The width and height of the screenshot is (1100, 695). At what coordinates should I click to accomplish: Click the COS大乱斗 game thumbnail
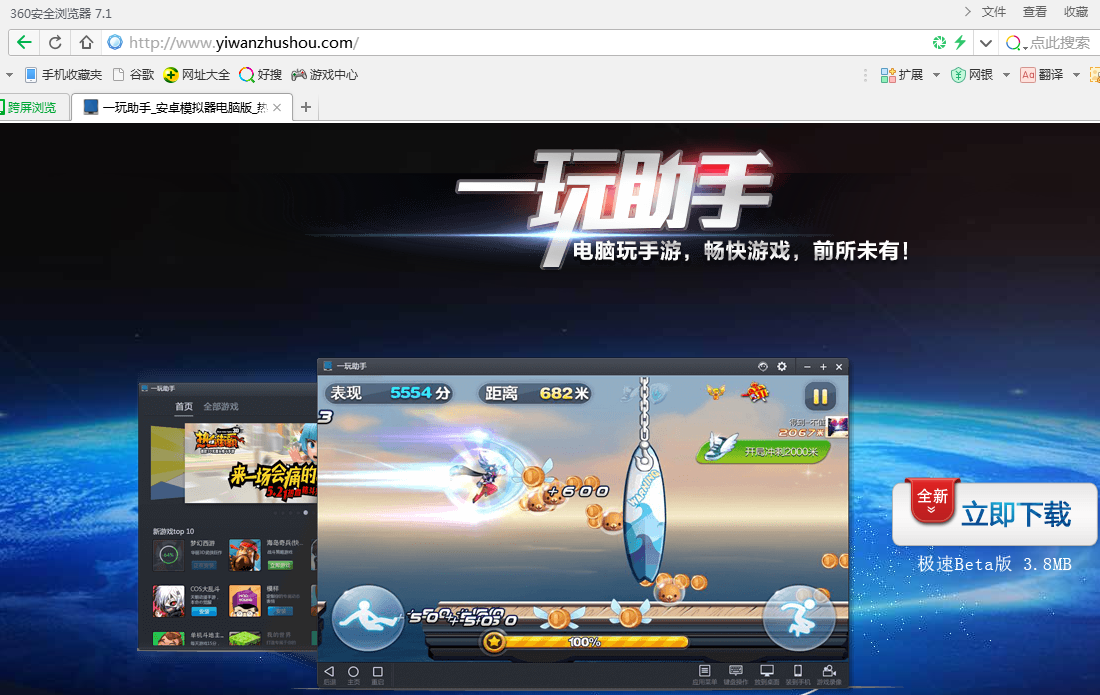[168, 601]
